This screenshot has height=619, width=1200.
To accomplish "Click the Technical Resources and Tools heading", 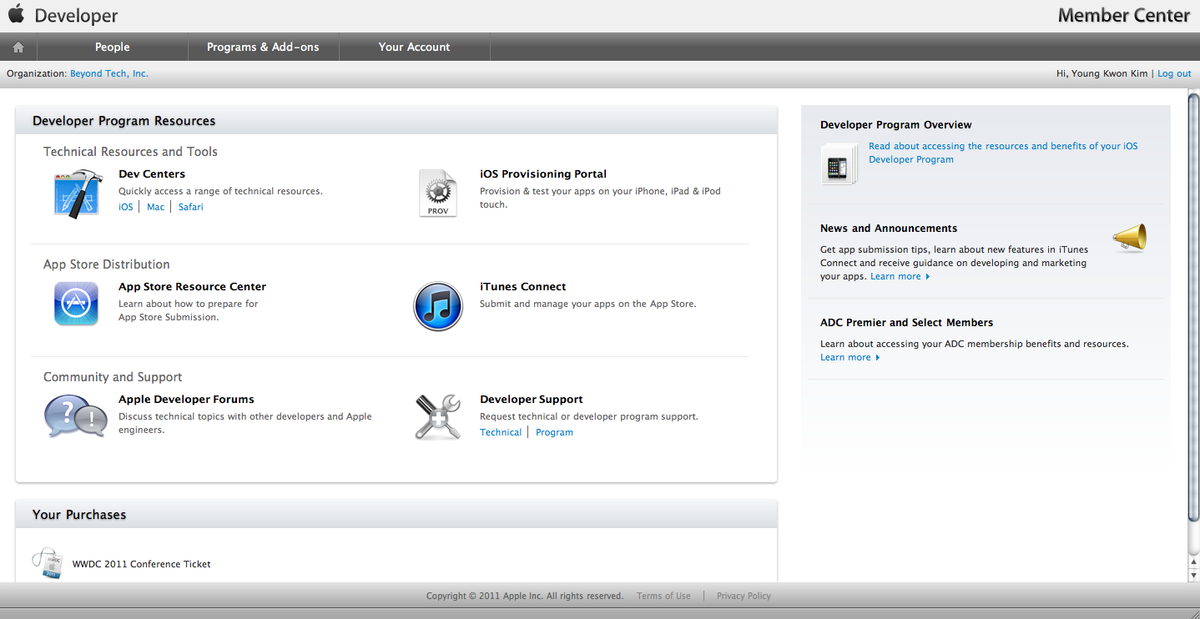I will [130, 152].
